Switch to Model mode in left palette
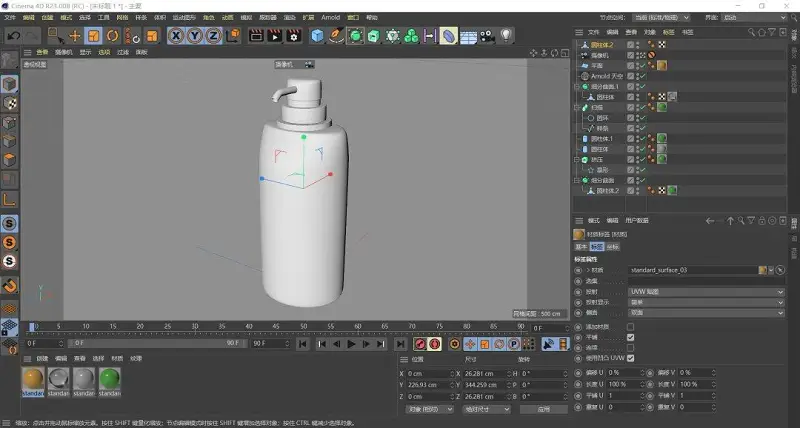The width and height of the screenshot is (800, 428). click(9, 84)
